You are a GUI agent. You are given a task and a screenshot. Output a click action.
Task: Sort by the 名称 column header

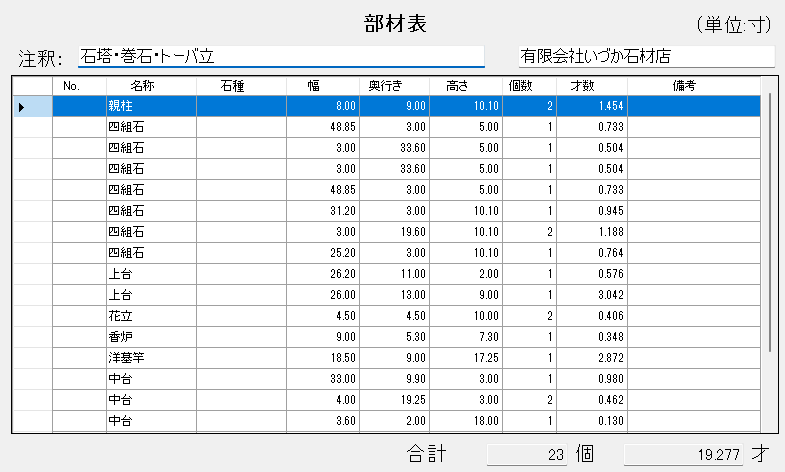point(151,86)
